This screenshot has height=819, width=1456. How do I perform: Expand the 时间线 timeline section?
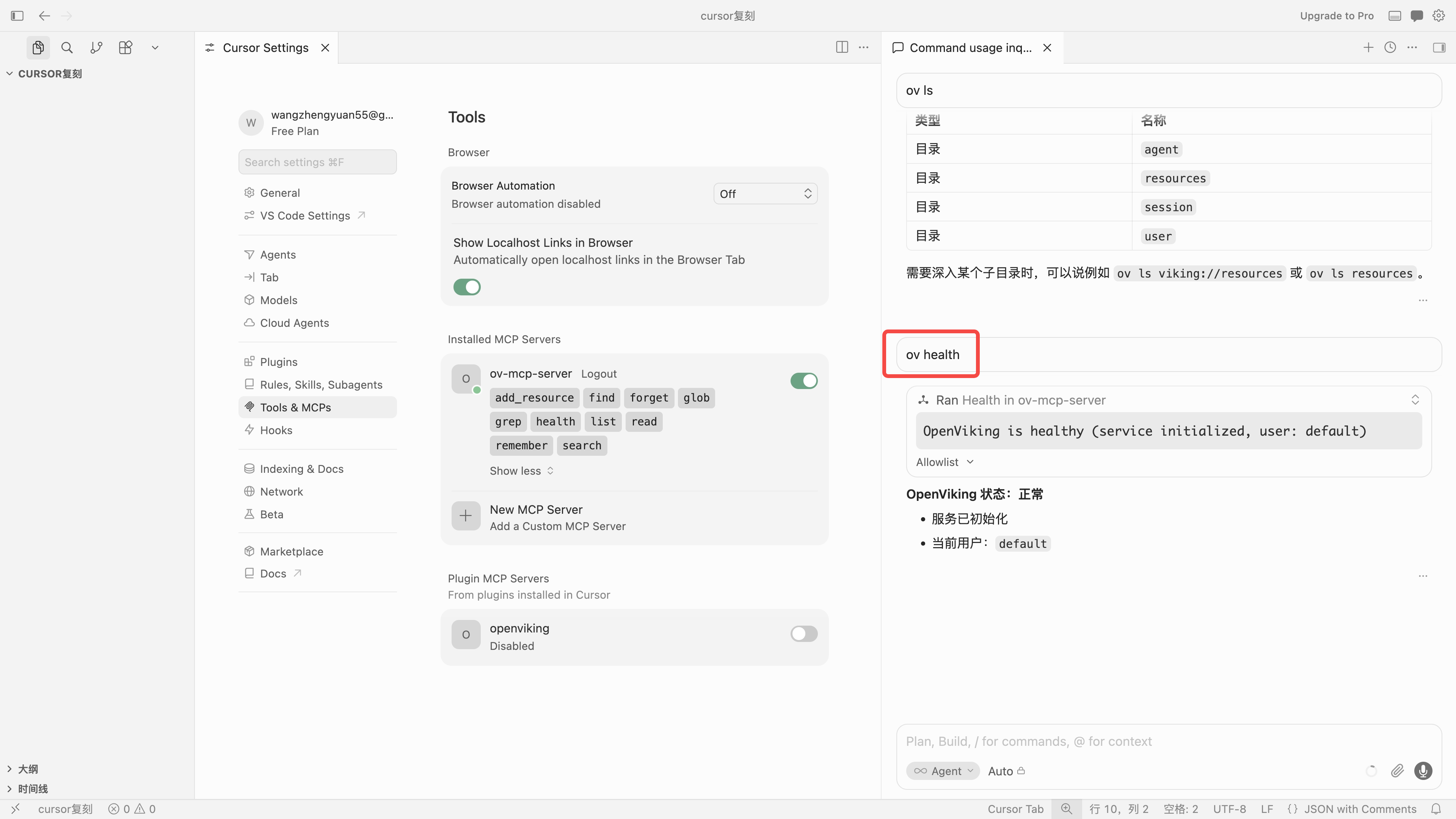[27, 789]
